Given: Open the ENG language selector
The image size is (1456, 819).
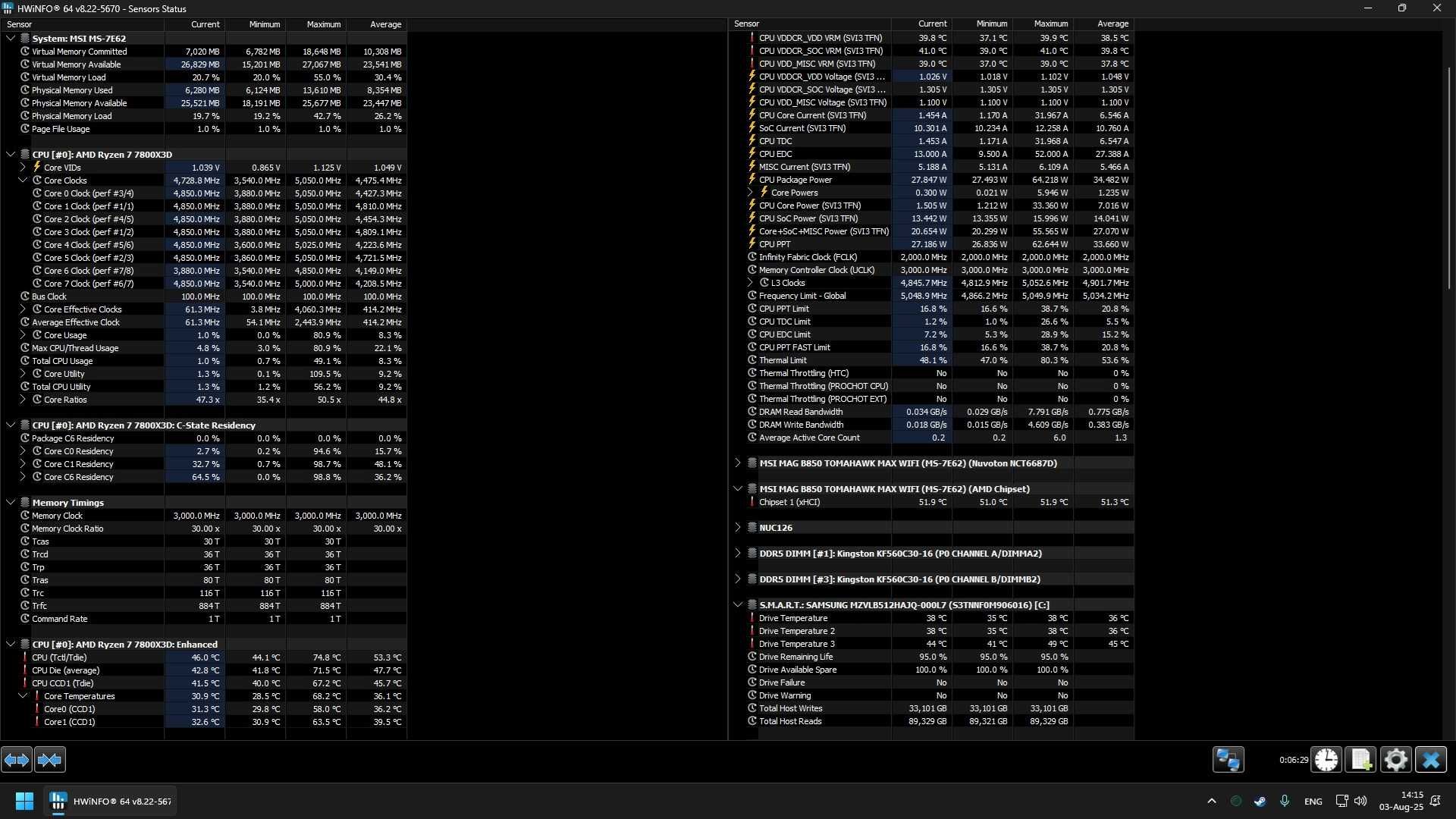Looking at the screenshot, I should tap(1313, 801).
